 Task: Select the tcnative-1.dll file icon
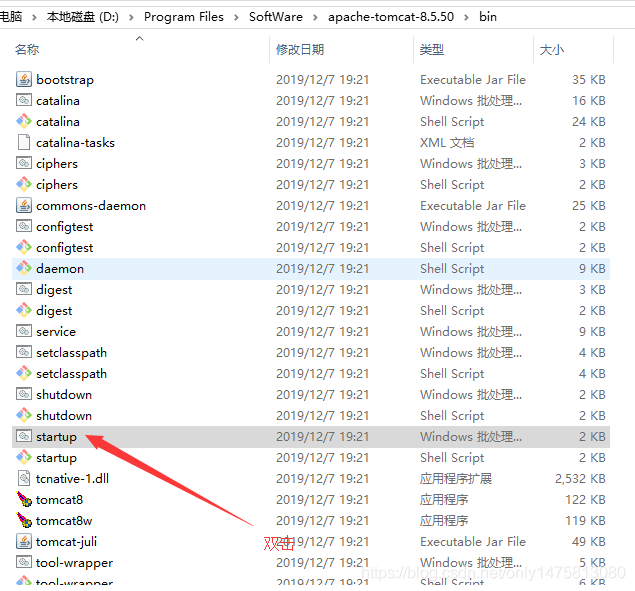(24, 479)
